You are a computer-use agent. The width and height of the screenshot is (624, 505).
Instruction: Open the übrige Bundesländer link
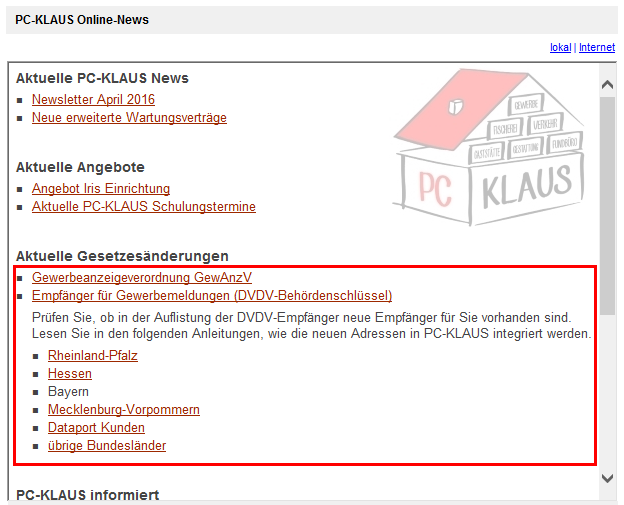[x=107, y=446]
